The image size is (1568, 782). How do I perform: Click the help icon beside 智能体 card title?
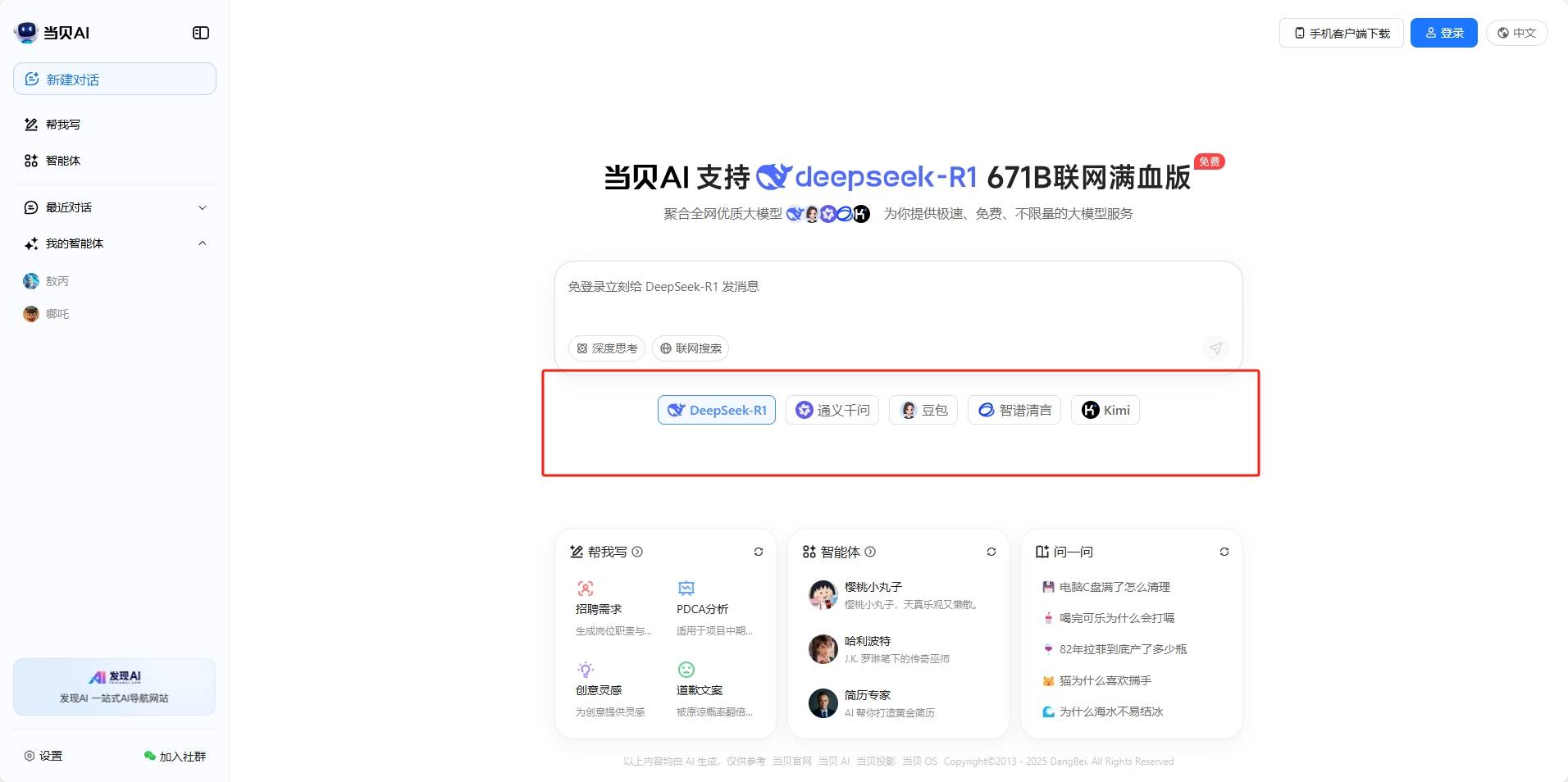(x=870, y=552)
